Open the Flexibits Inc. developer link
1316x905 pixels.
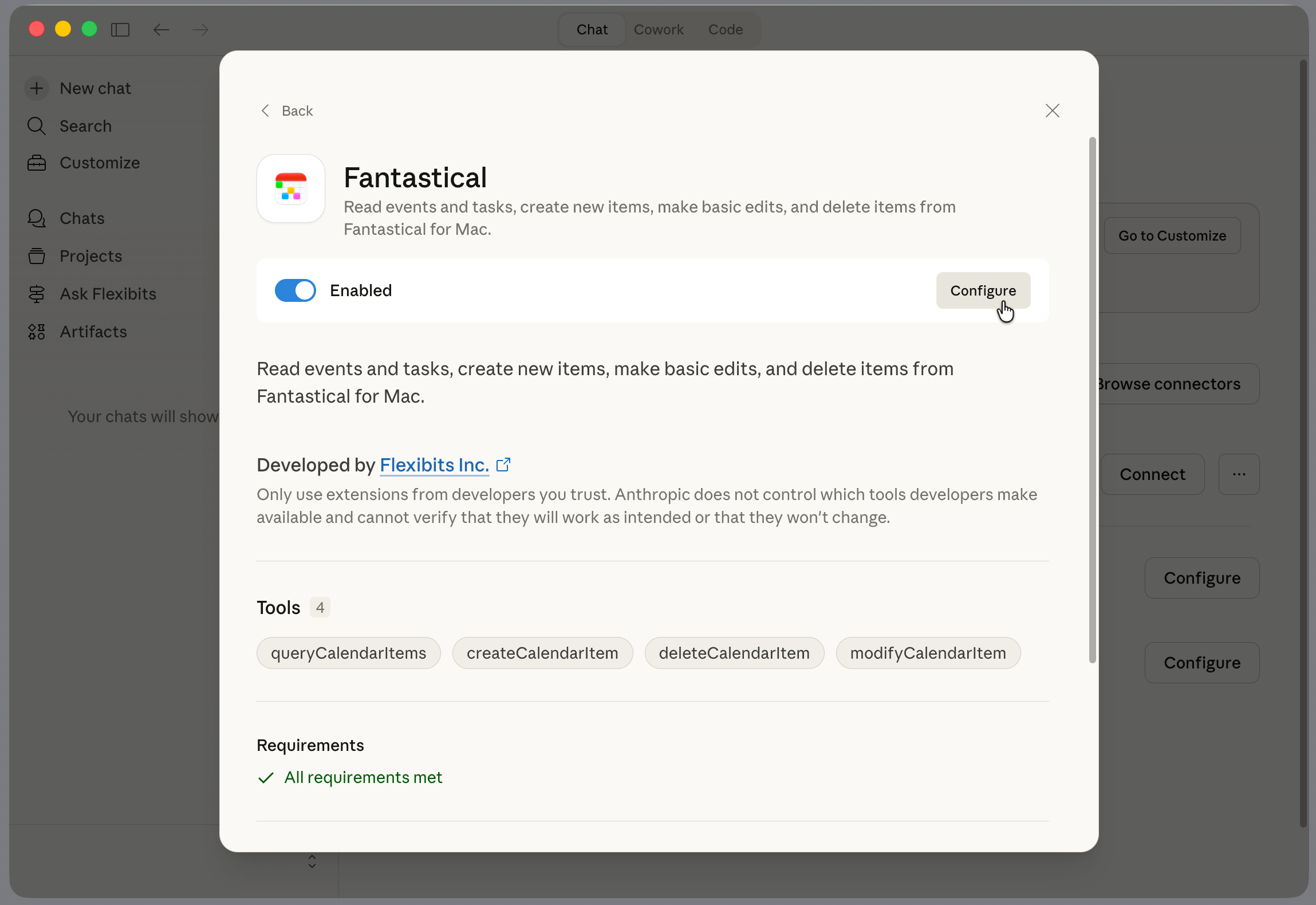[434, 465]
